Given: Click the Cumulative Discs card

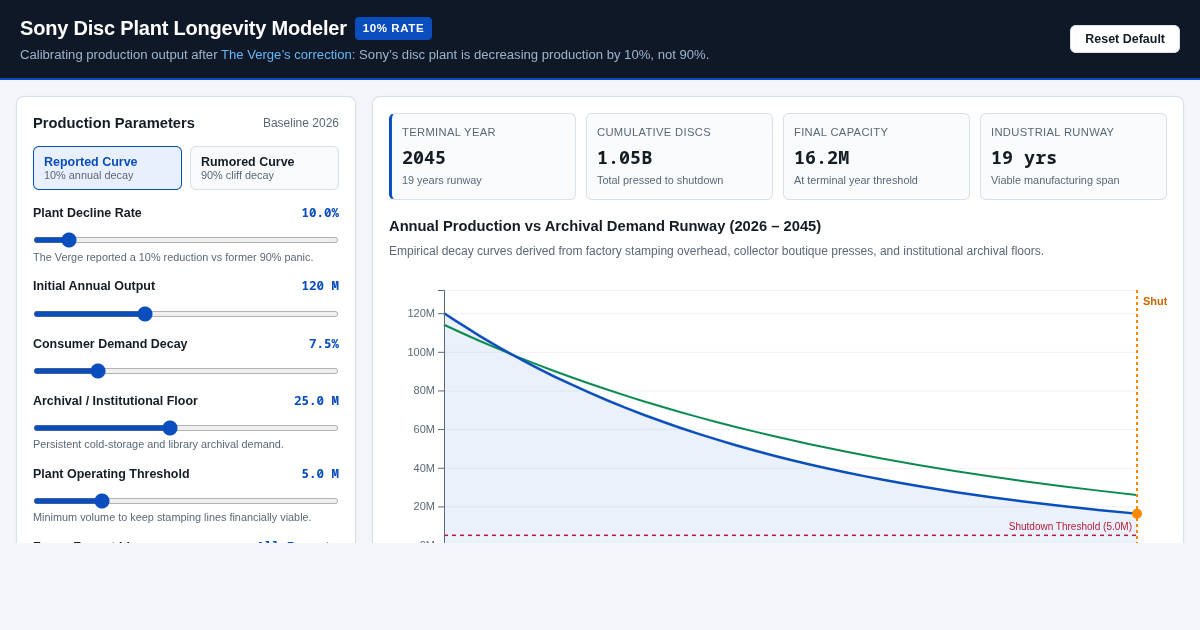Looking at the screenshot, I should pos(678,156).
